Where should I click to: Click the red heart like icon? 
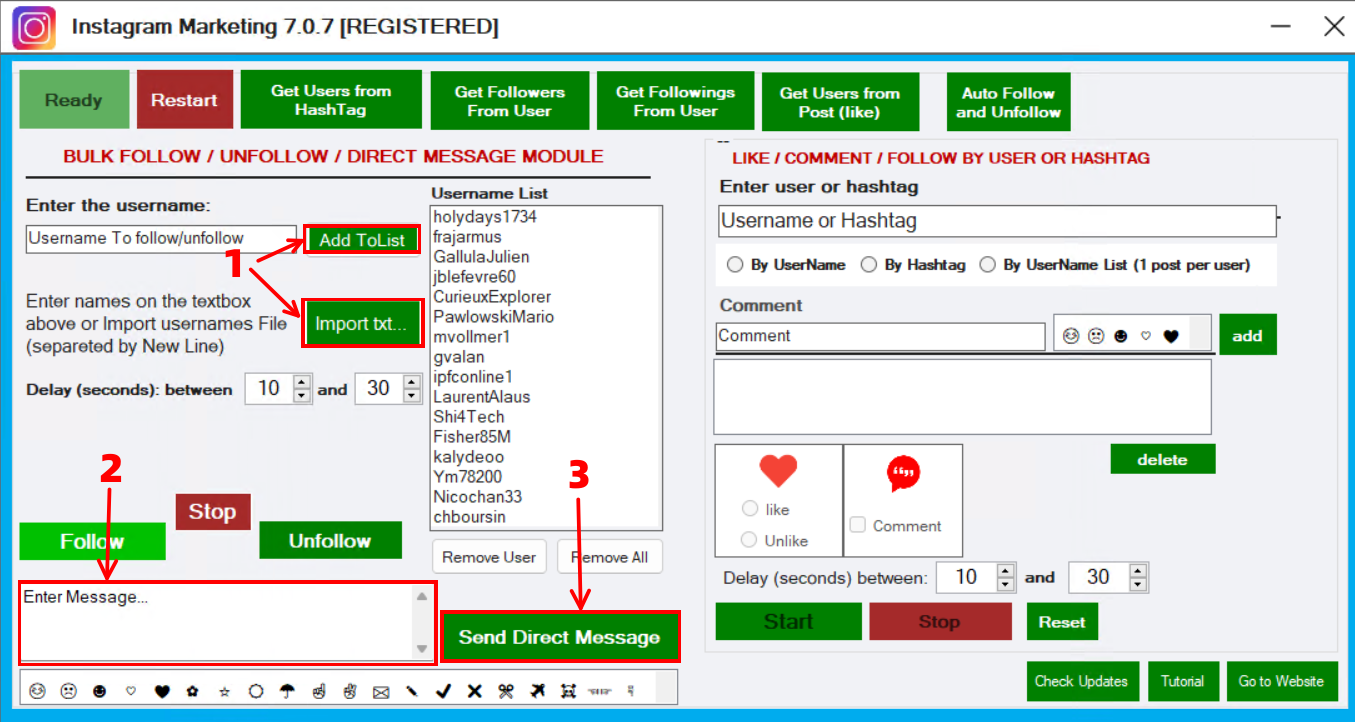point(778,471)
